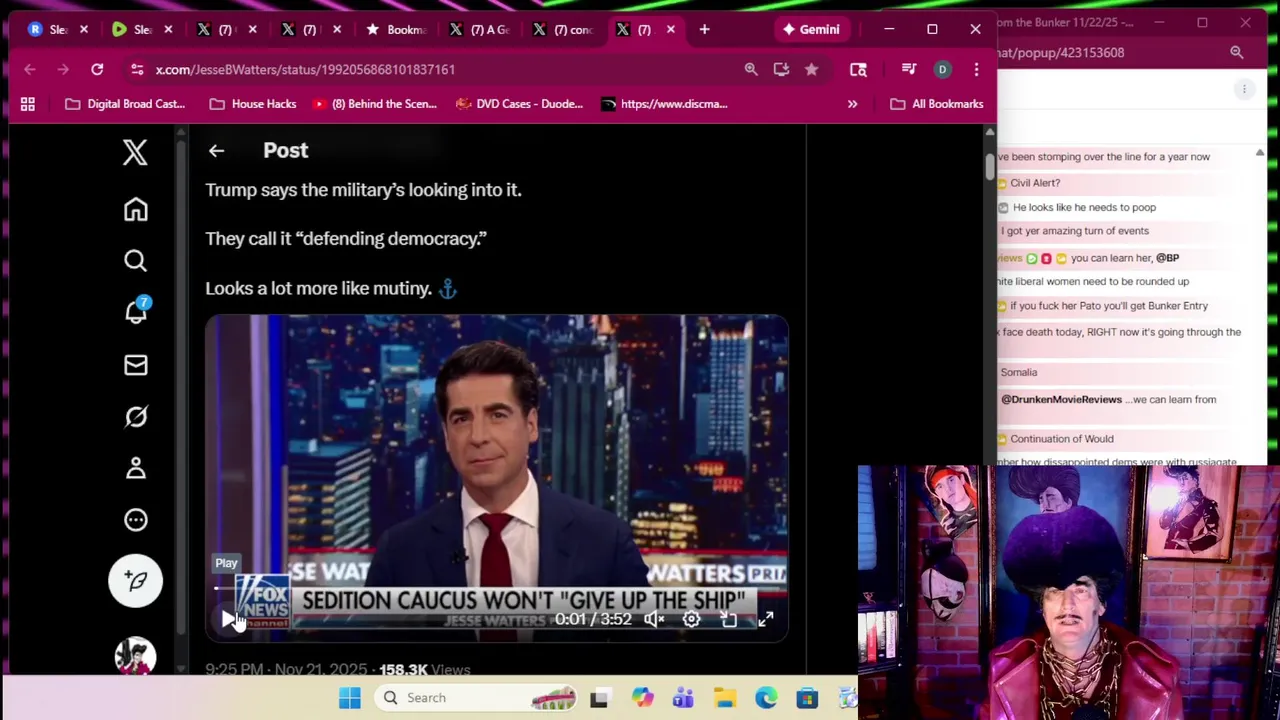Open File Explorer from taskbar
The height and width of the screenshot is (720, 1280).
(725, 698)
